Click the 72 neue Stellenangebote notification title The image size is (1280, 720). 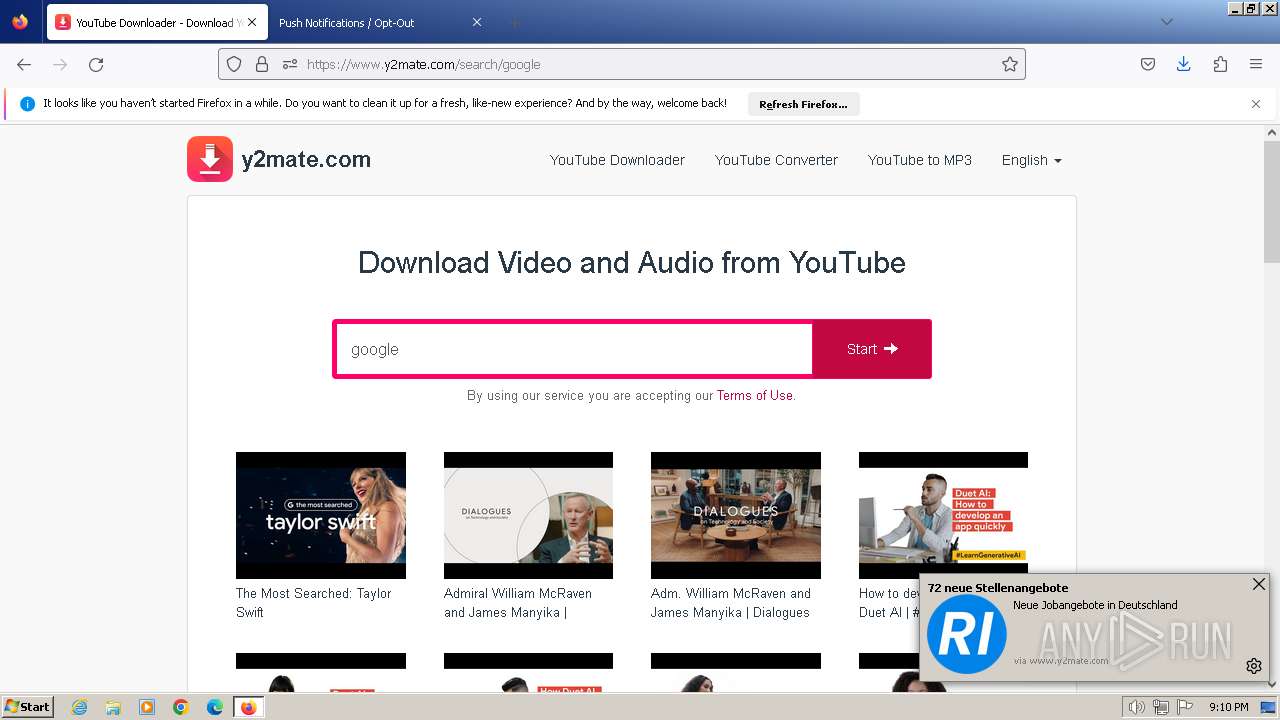[998, 588]
